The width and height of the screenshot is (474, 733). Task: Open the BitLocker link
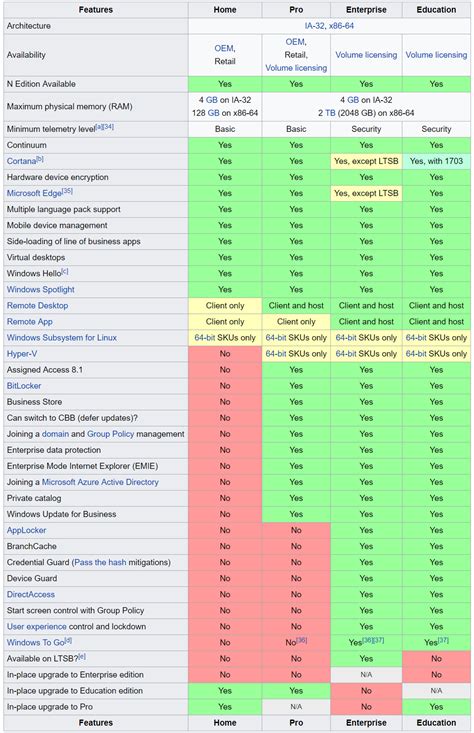(24, 386)
